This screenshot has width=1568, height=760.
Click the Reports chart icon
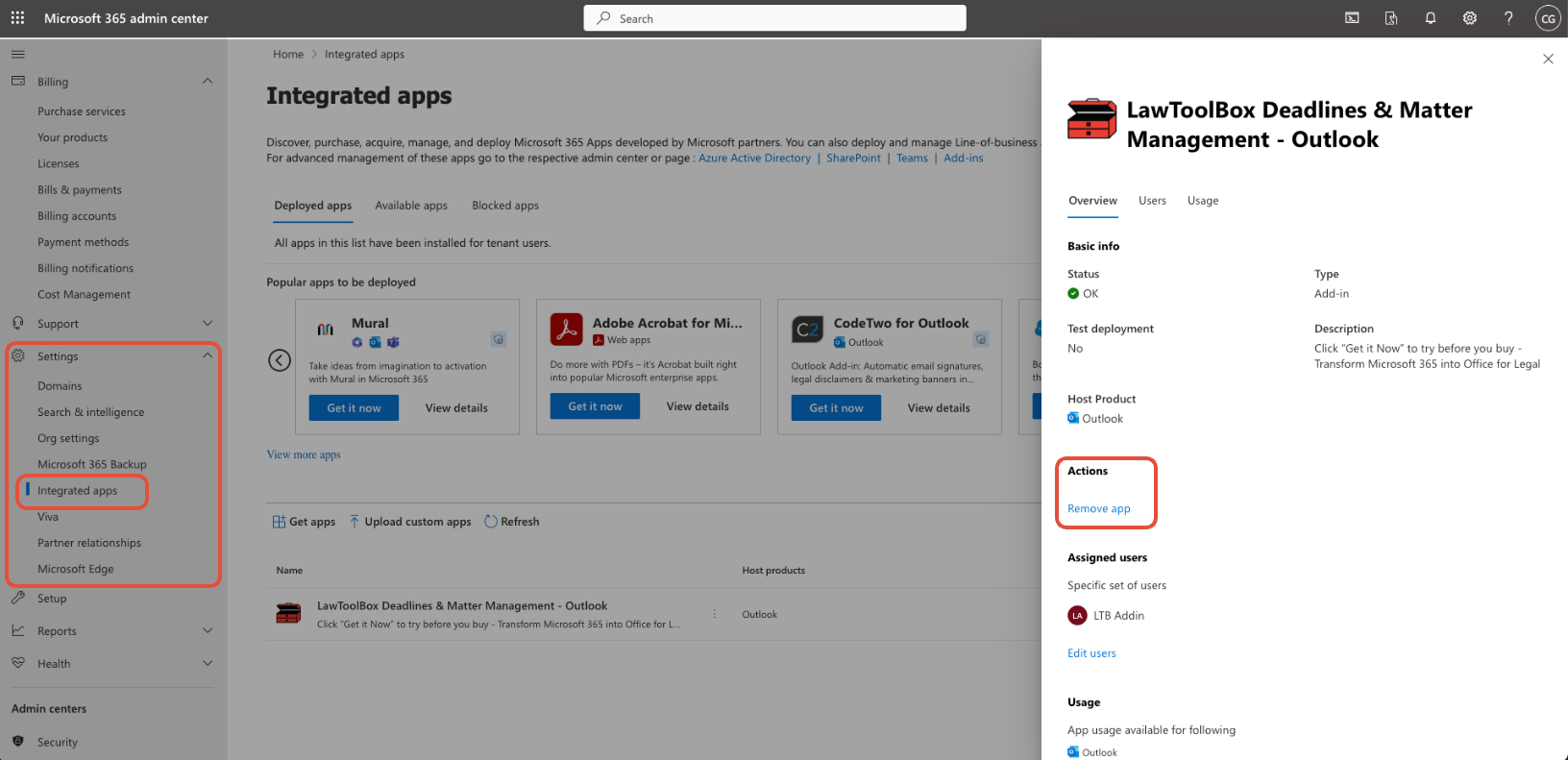[18, 630]
